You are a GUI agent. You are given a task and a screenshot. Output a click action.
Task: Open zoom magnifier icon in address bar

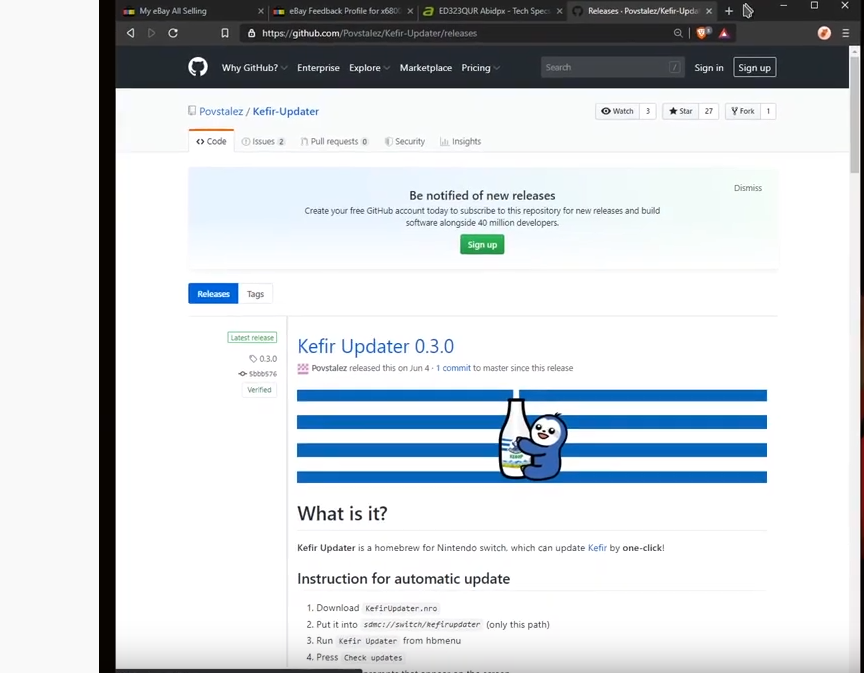click(x=678, y=33)
